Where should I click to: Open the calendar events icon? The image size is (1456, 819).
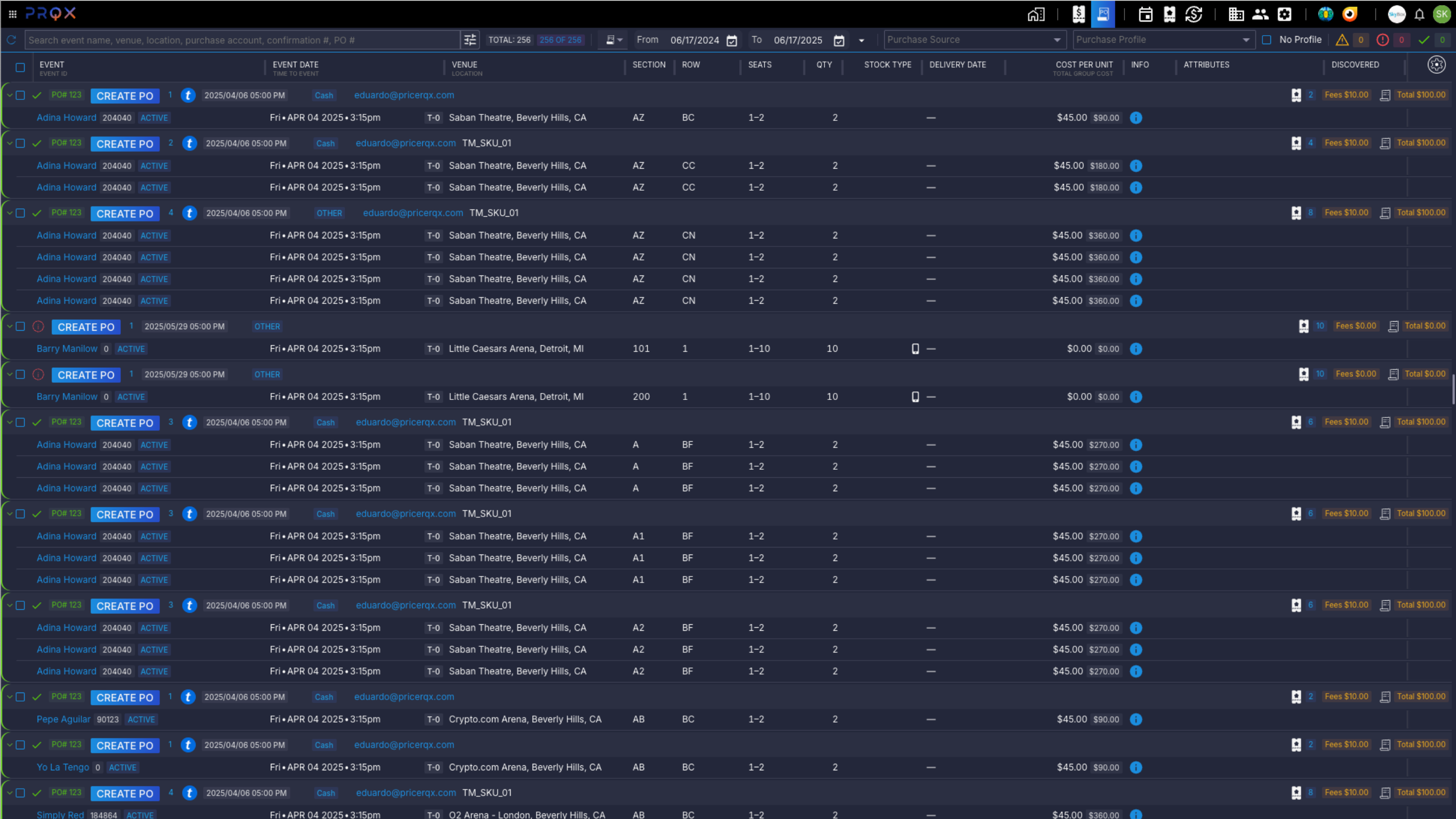[1145, 14]
